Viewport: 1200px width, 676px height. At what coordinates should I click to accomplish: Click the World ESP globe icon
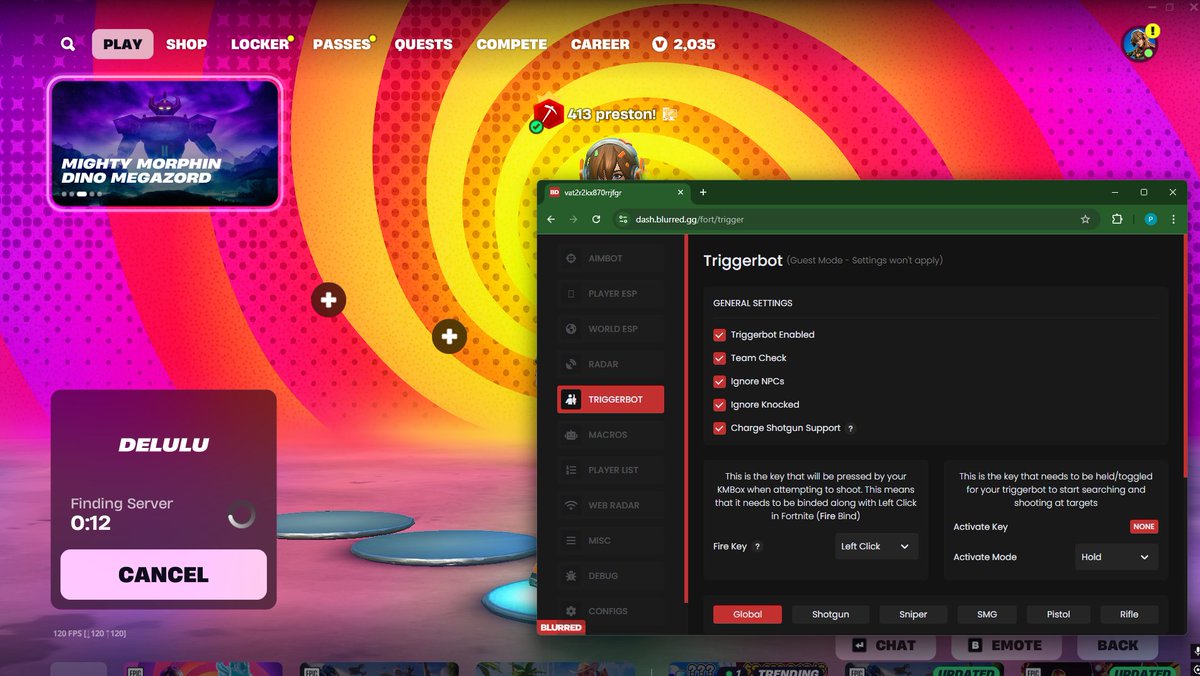pos(571,329)
